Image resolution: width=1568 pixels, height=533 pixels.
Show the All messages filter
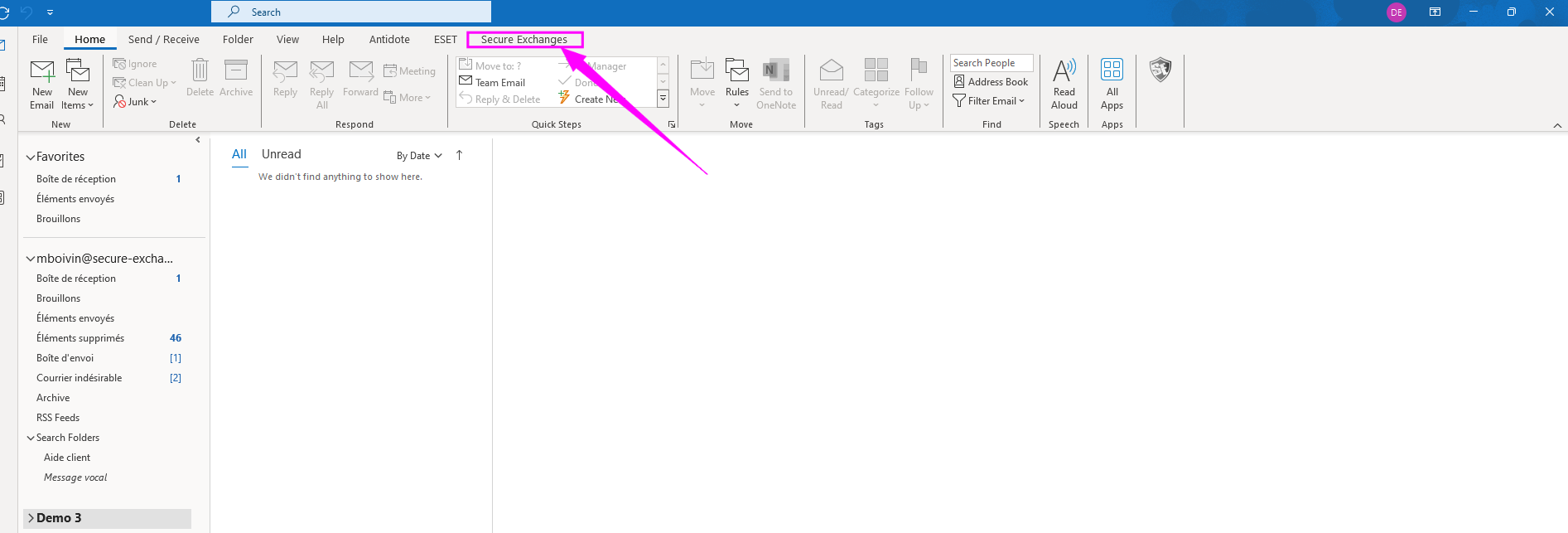click(239, 154)
